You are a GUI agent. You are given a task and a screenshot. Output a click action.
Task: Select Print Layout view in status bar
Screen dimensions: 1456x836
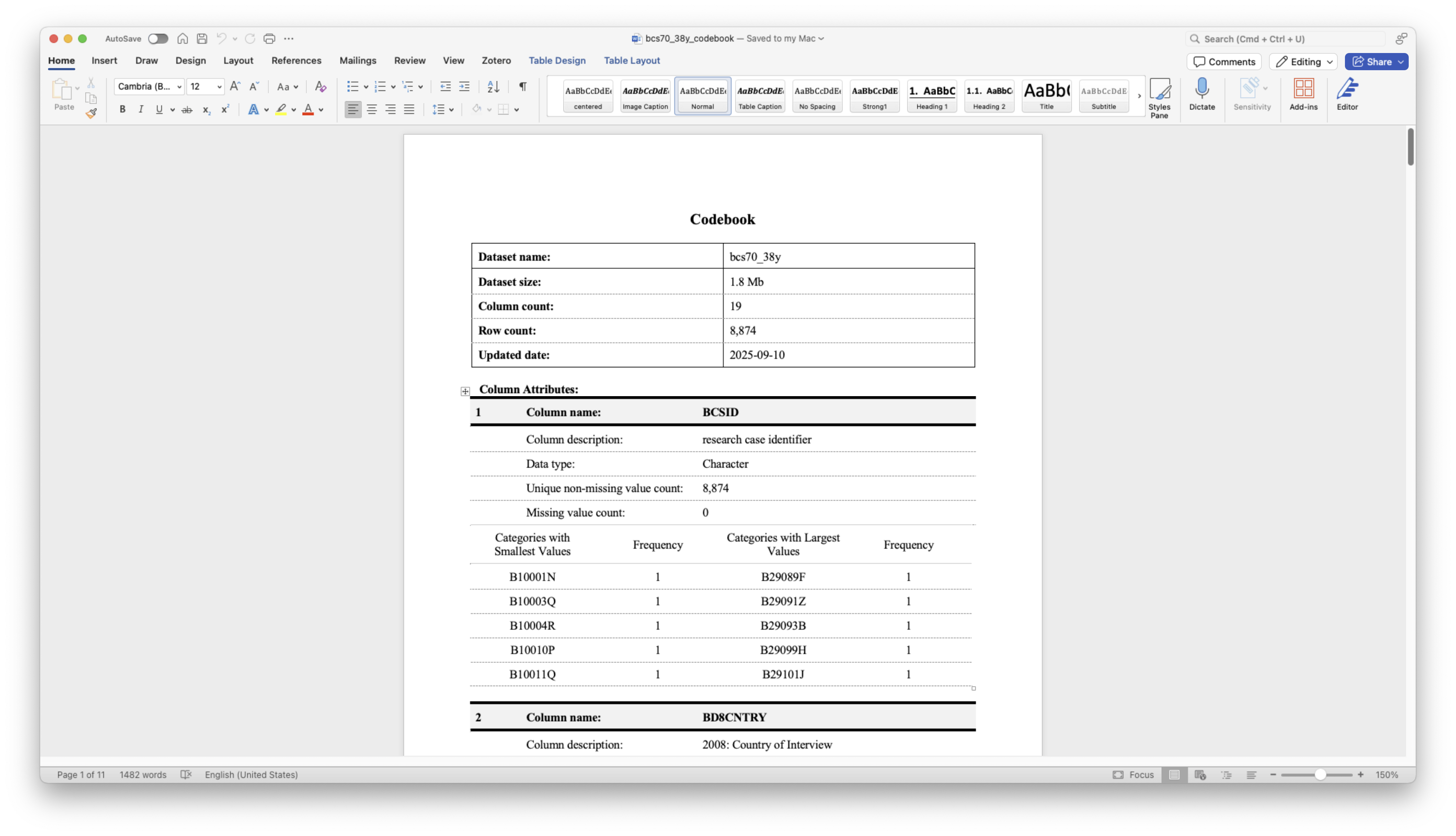pos(1174,774)
